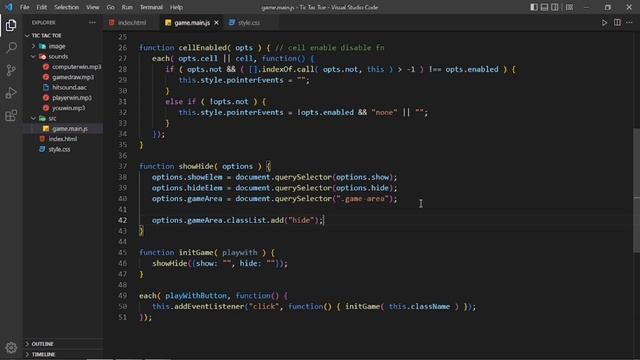Open the Terminal menu

coord(151,7)
